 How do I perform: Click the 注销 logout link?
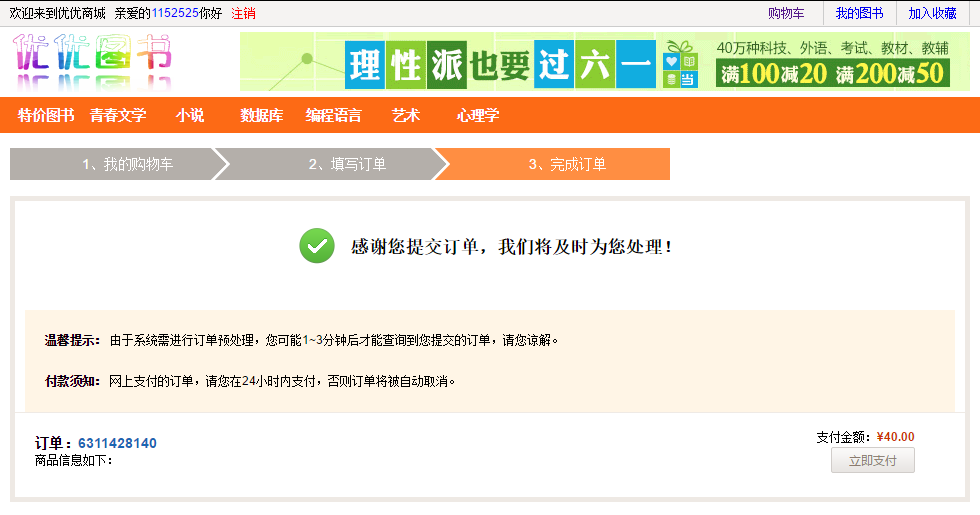(243, 13)
